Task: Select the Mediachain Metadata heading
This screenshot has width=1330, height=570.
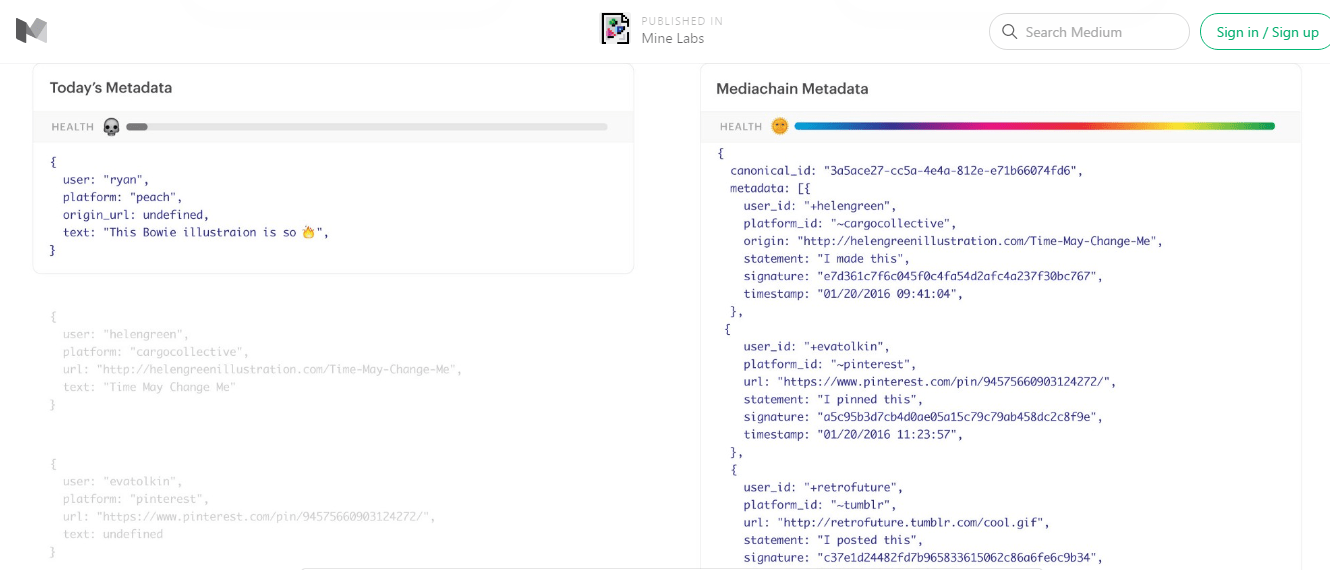Action: tap(792, 89)
